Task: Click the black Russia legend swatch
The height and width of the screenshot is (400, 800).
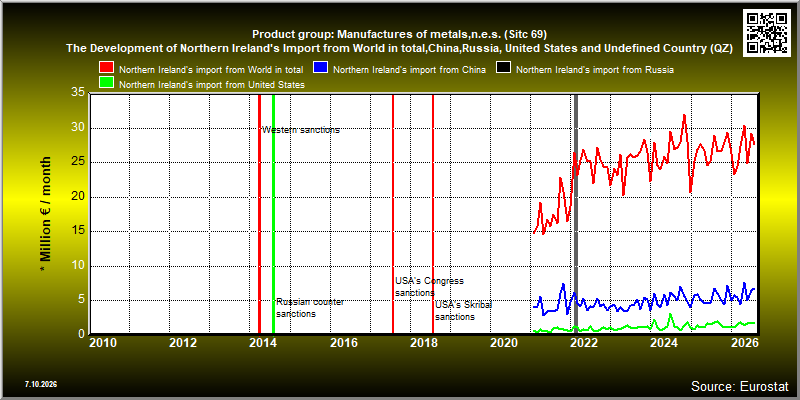Action: click(504, 68)
